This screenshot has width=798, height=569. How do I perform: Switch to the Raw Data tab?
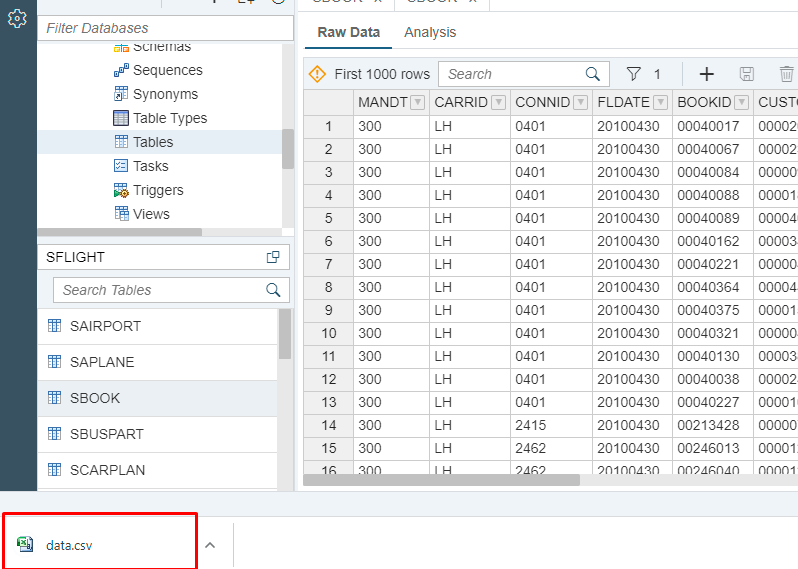click(349, 32)
